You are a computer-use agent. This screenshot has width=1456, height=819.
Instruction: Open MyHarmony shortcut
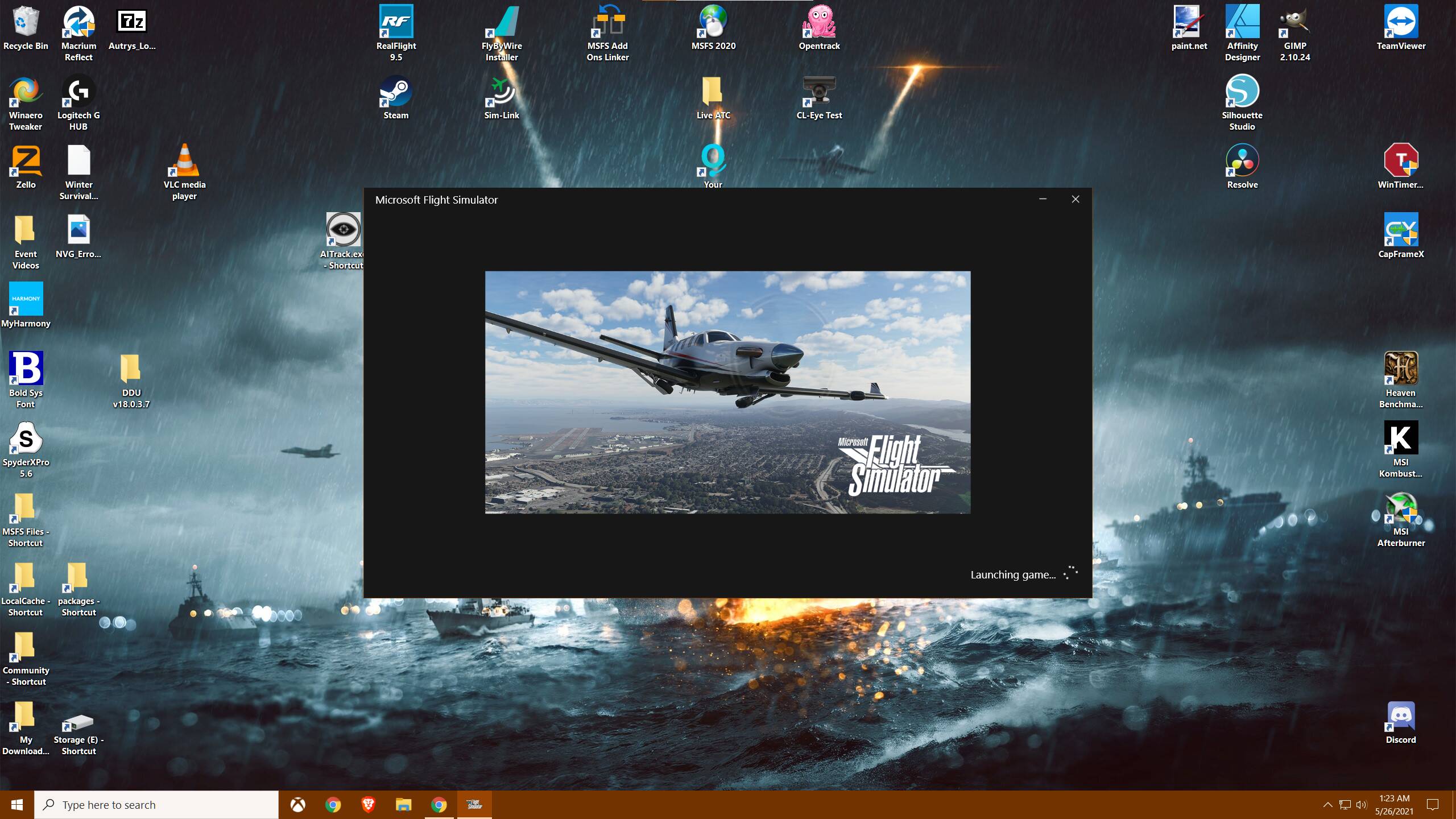coord(26,306)
